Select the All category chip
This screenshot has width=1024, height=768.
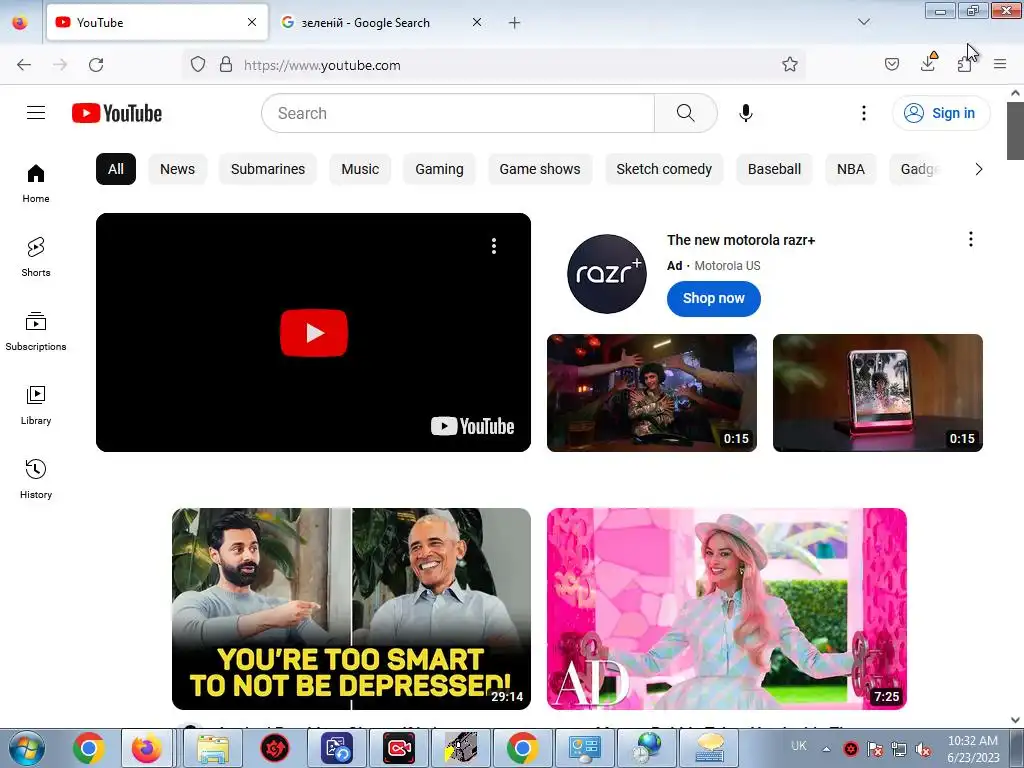point(116,169)
